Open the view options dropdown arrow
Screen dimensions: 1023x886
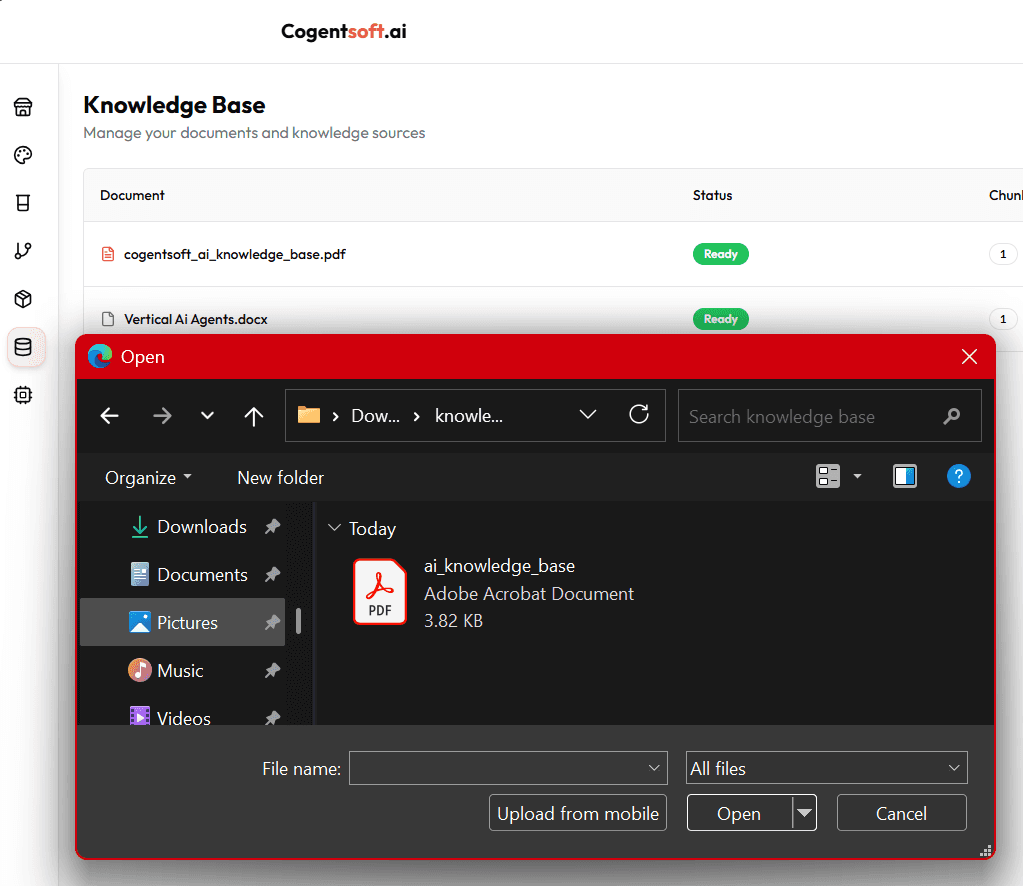click(x=857, y=476)
